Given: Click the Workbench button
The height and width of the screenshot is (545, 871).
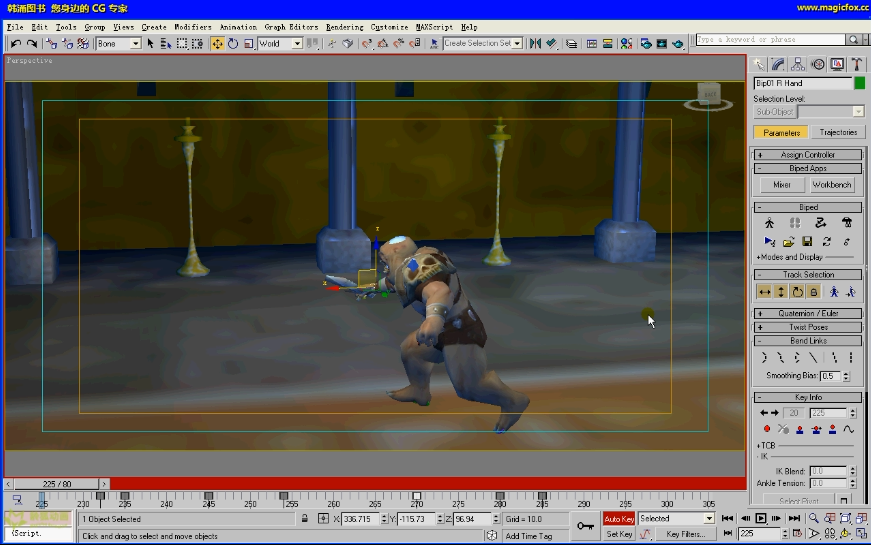Looking at the screenshot, I should tap(832, 184).
